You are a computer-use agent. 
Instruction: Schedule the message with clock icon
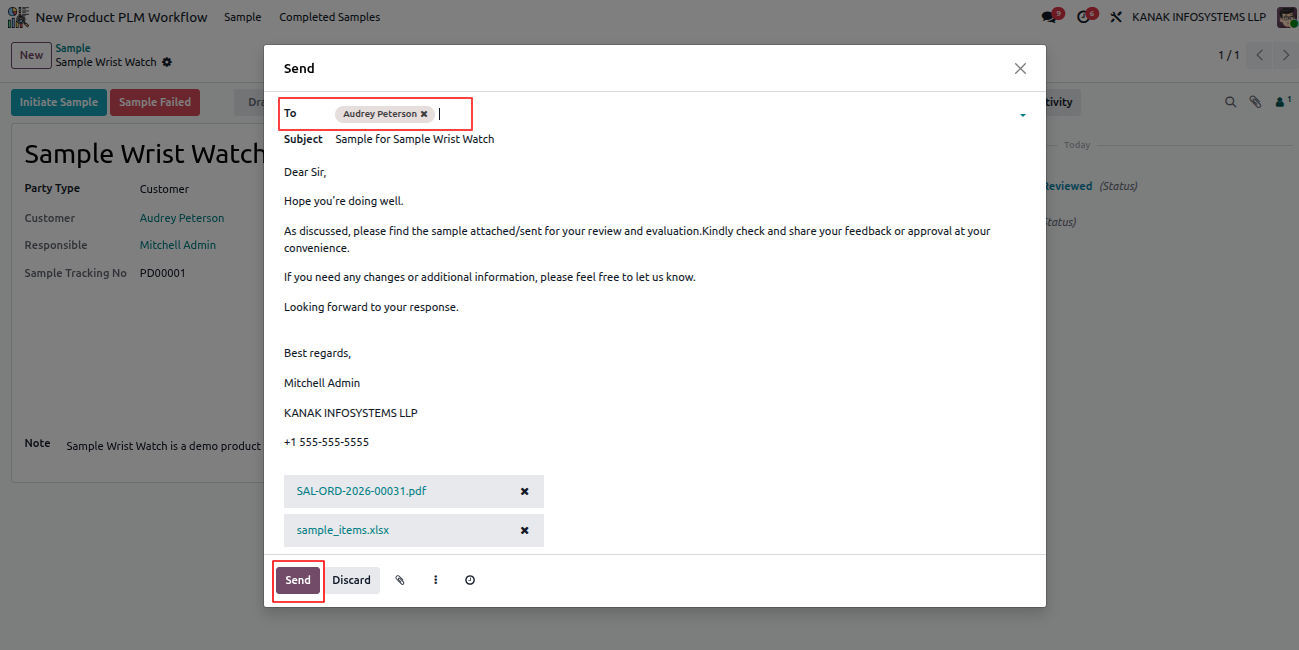click(470, 580)
